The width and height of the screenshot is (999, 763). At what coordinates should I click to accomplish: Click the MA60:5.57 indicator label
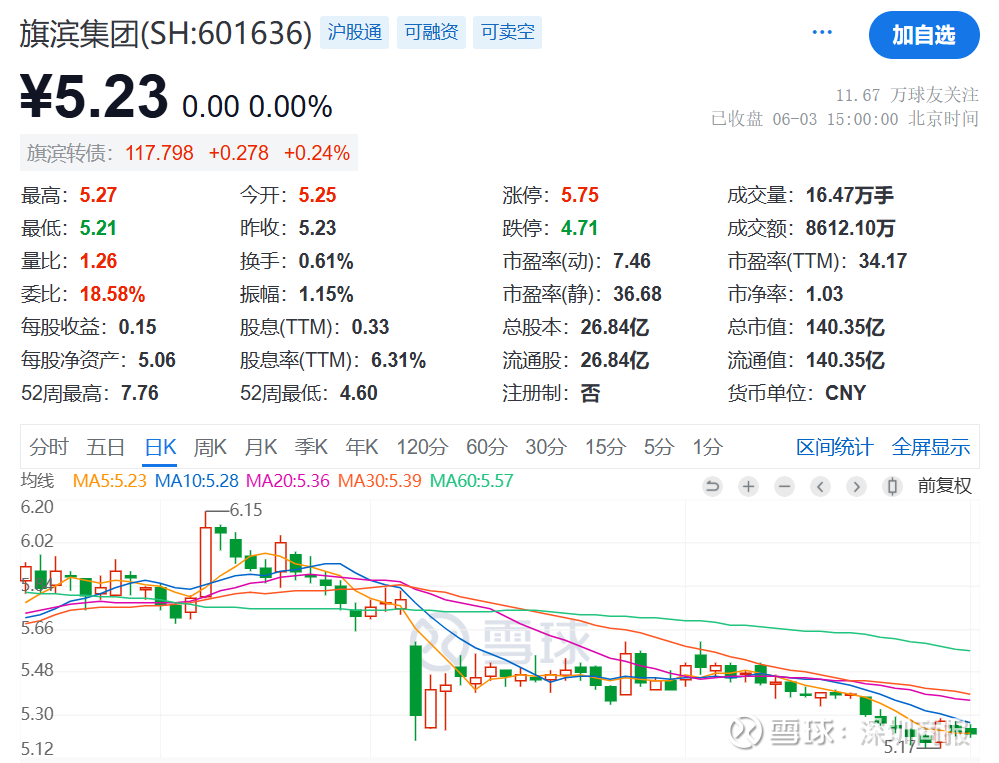coord(471,481)
